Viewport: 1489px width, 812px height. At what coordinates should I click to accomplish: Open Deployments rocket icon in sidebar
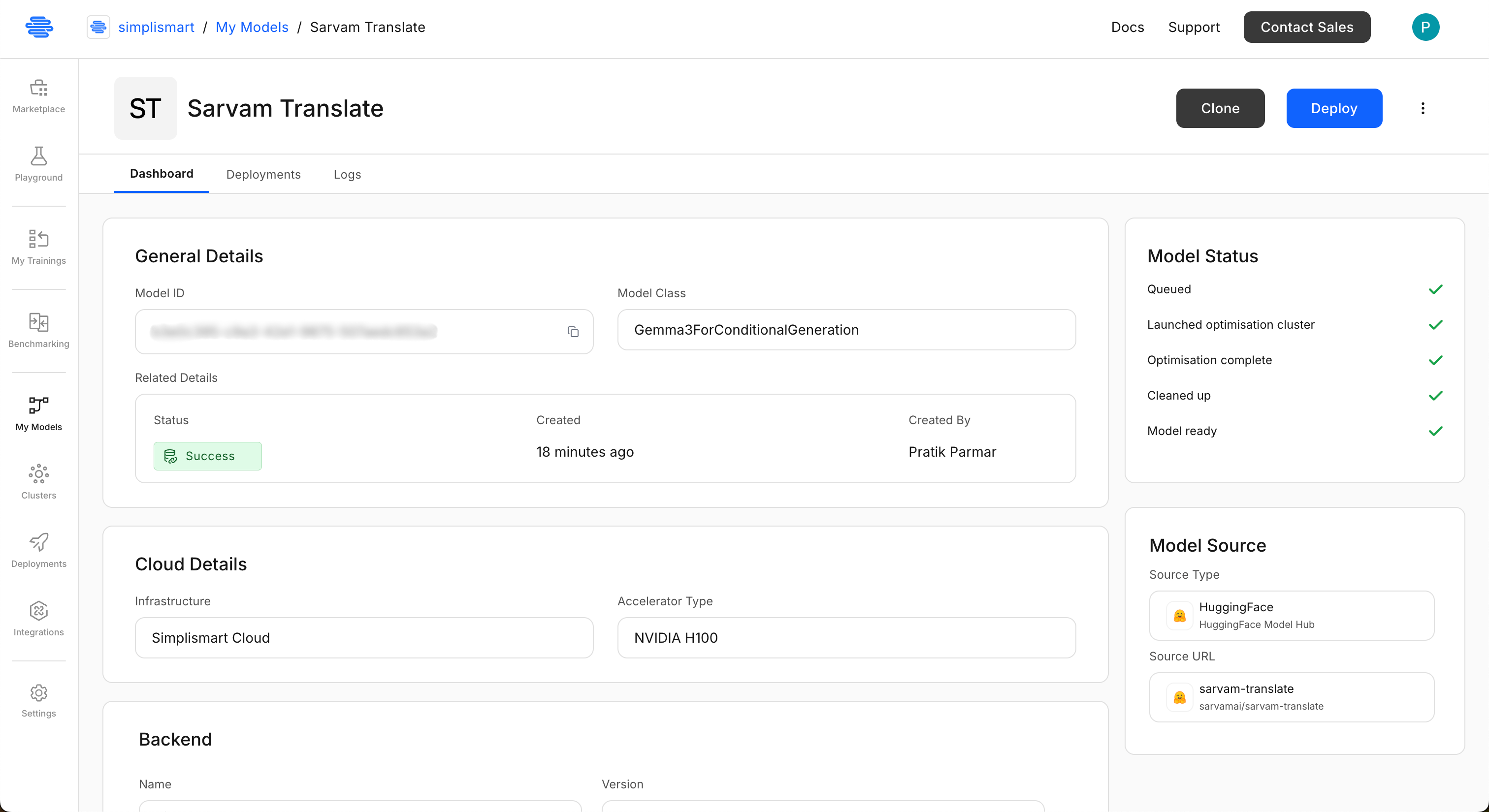[39, 550]
